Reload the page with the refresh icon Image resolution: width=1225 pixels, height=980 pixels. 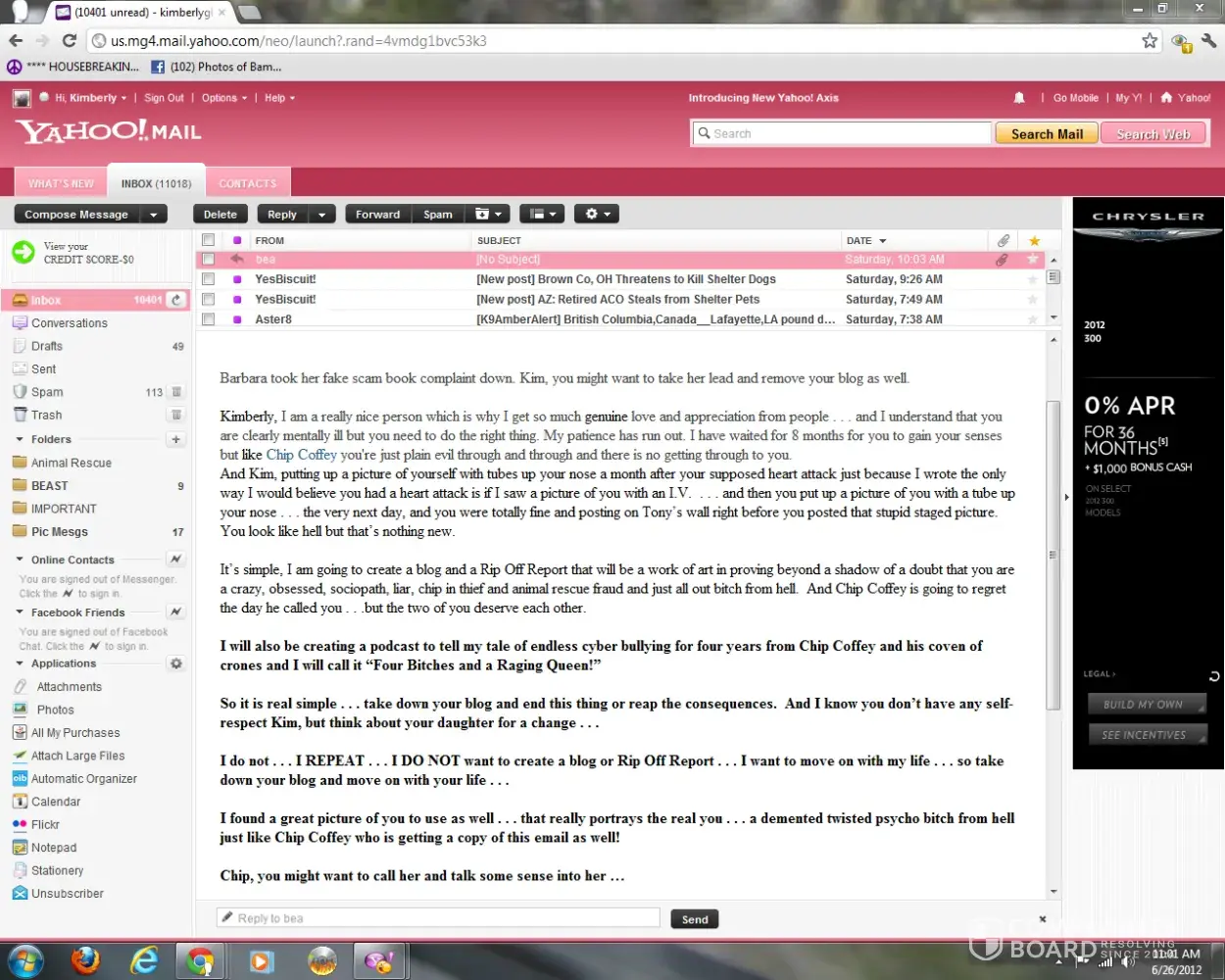click(x=69, y=40)
